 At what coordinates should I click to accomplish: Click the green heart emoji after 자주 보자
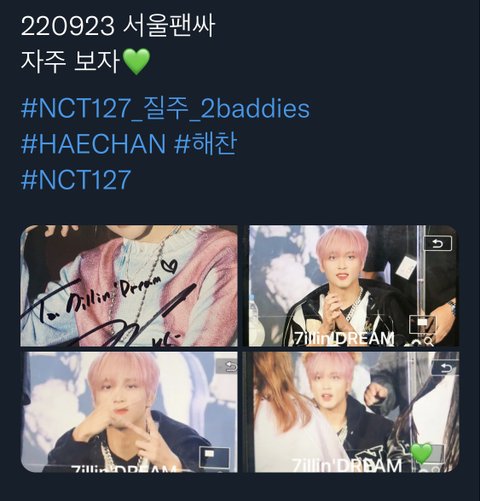[x=137, y=62]
